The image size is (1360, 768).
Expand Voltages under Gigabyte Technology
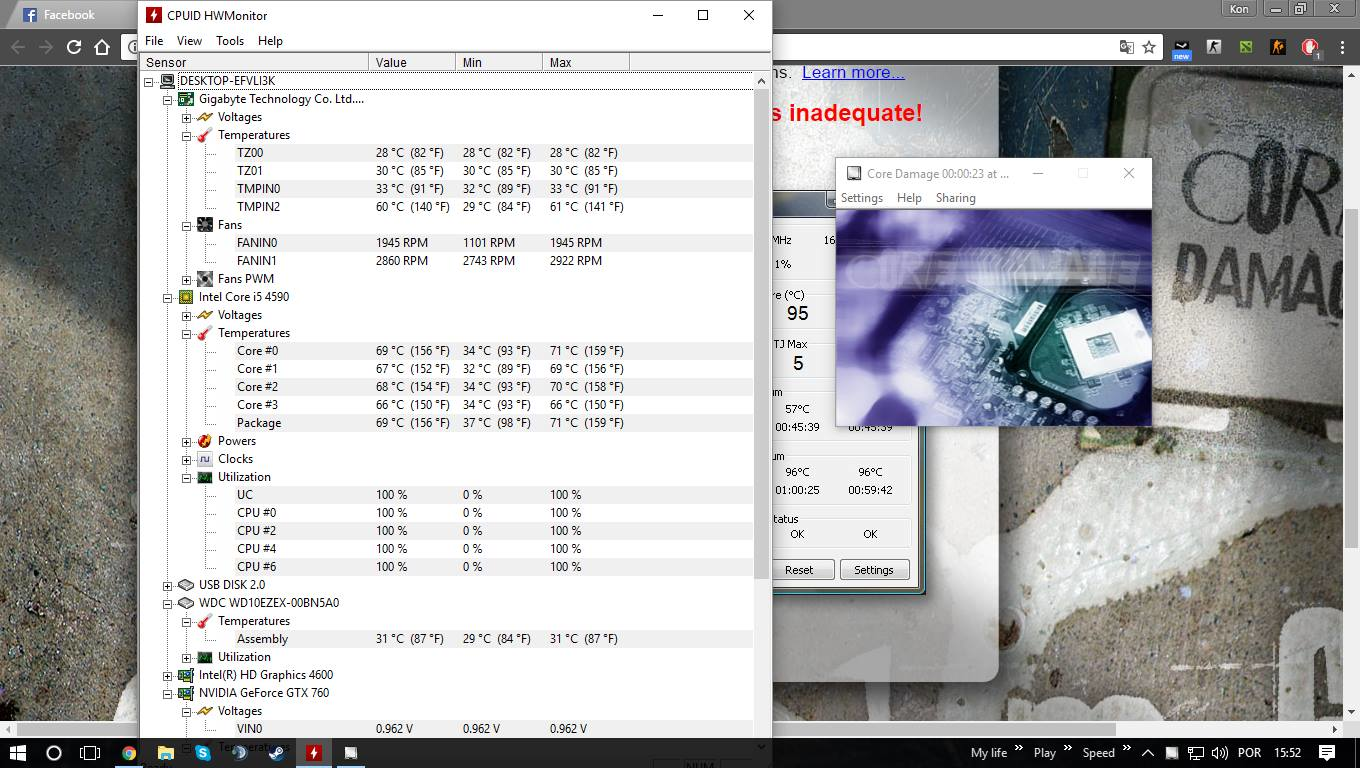(187, 117)
